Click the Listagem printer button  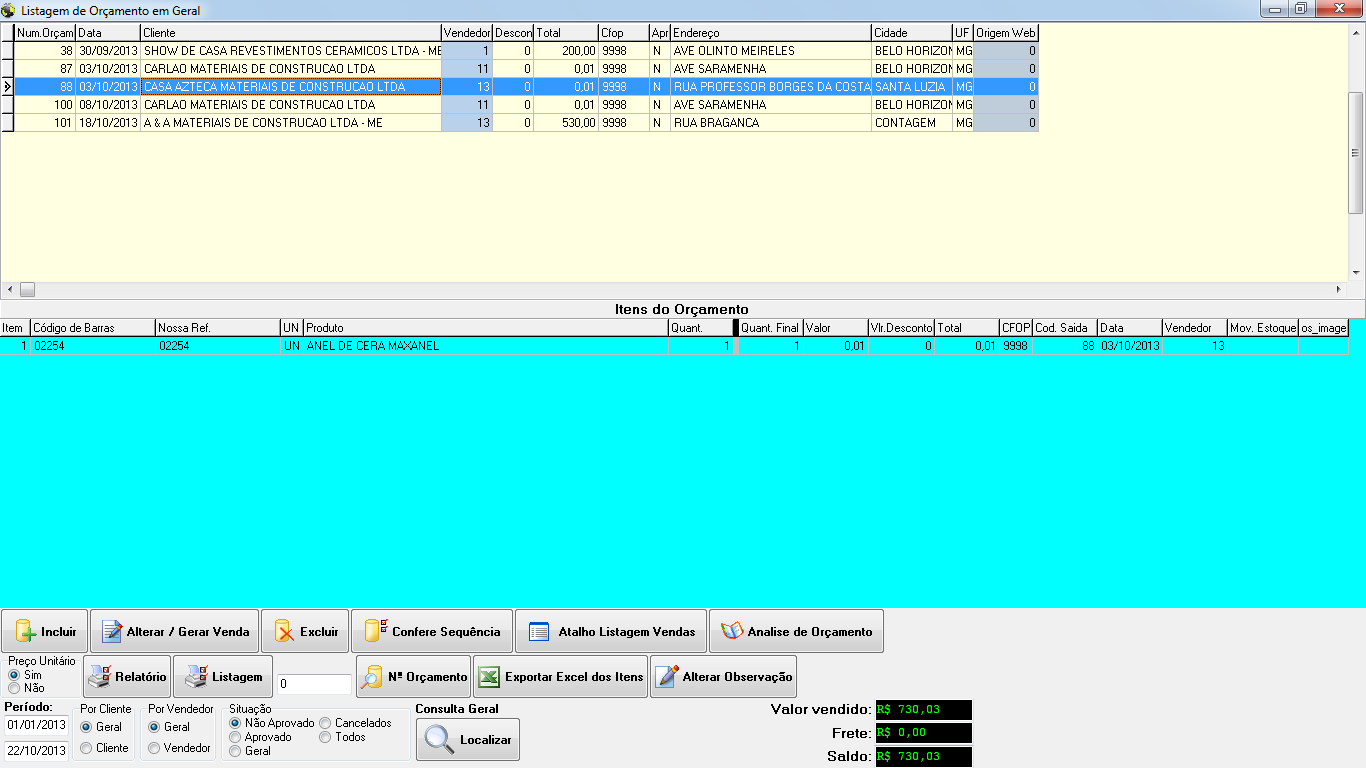coord(222,677)
